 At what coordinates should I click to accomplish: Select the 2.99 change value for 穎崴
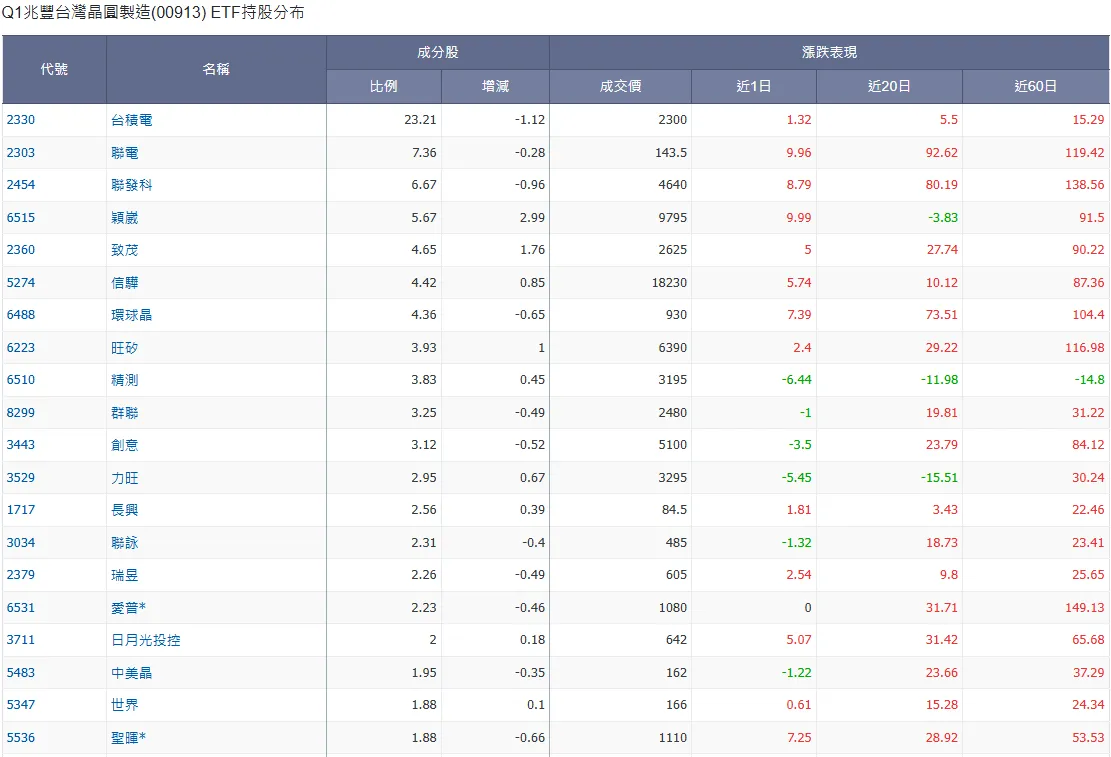coord(532,218)
